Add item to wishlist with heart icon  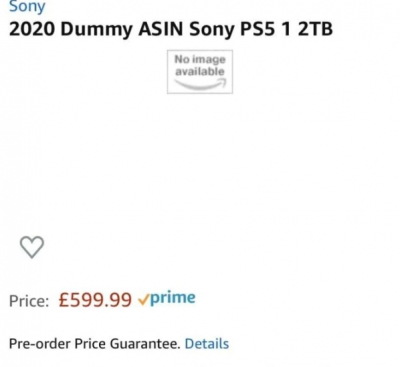click(x=32, y=247)
